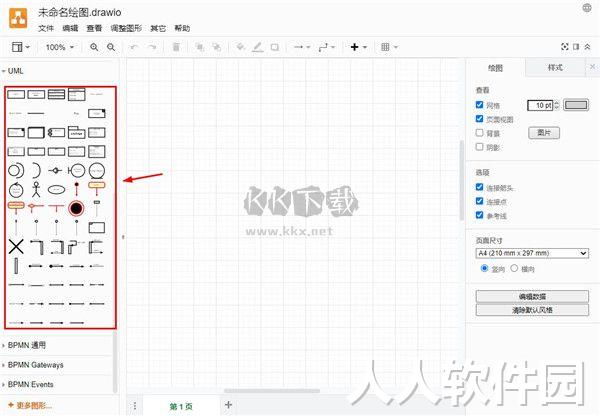The height and width of the screenshot is (416, 600).
Task: Open the 文件 menu
Action: tap(46, 28)
